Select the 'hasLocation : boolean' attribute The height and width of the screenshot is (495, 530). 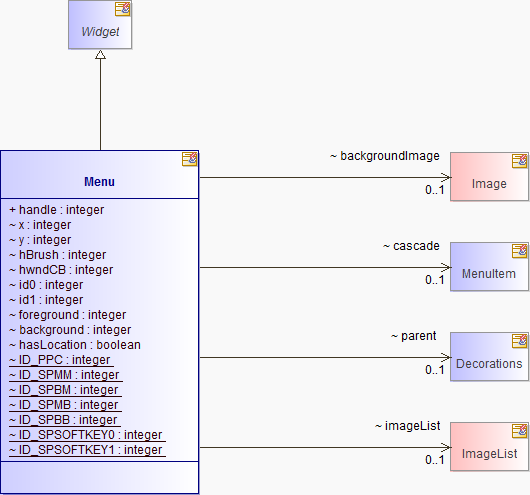click(75, 345)
